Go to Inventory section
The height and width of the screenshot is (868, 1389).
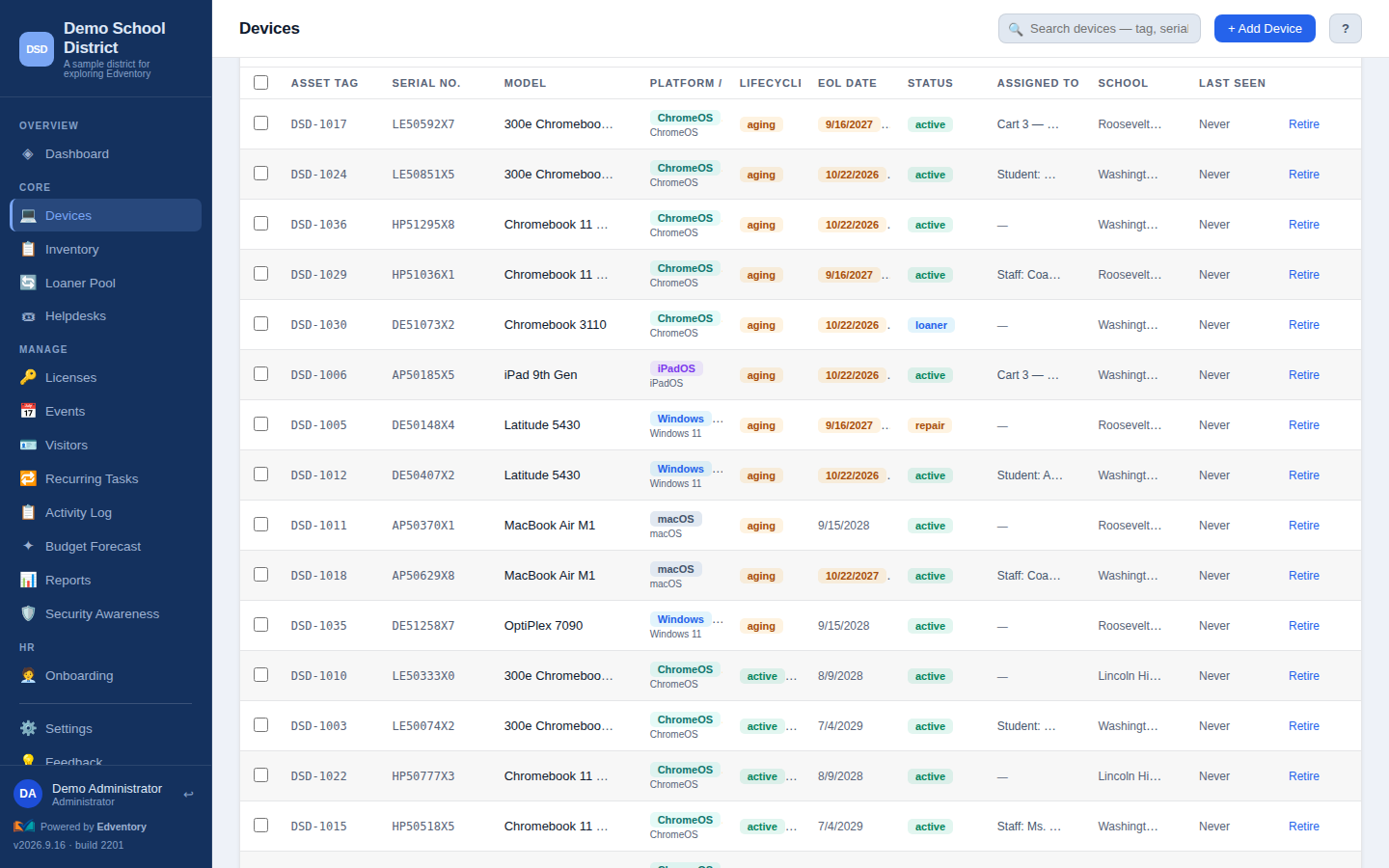click(105, 250)
